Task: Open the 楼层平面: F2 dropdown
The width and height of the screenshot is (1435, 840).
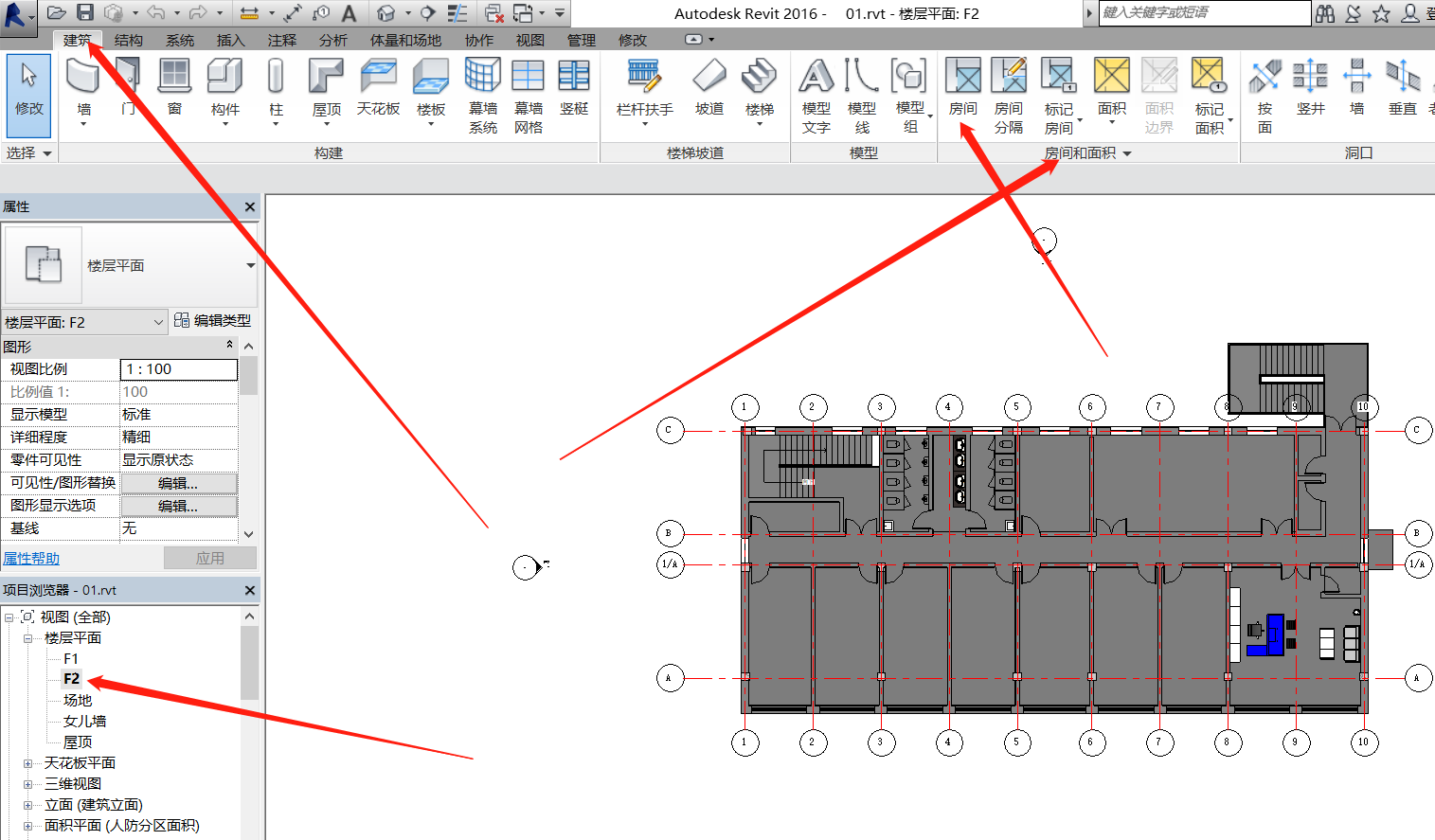Action: [158, 322]
